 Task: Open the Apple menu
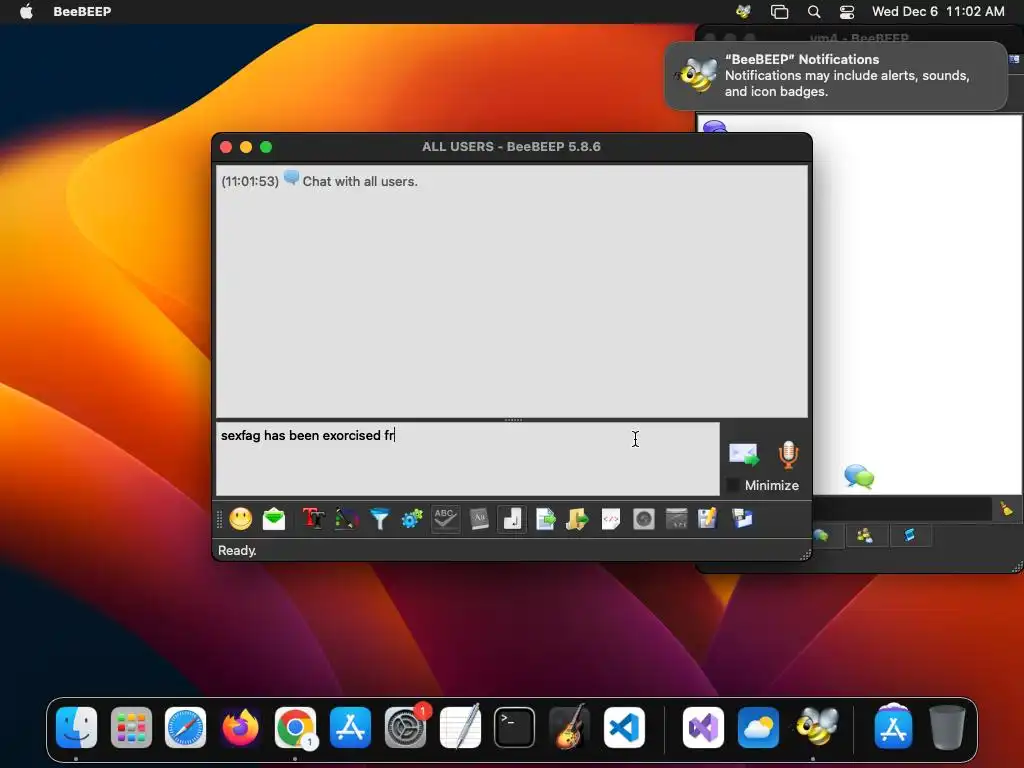click(26, 11)
